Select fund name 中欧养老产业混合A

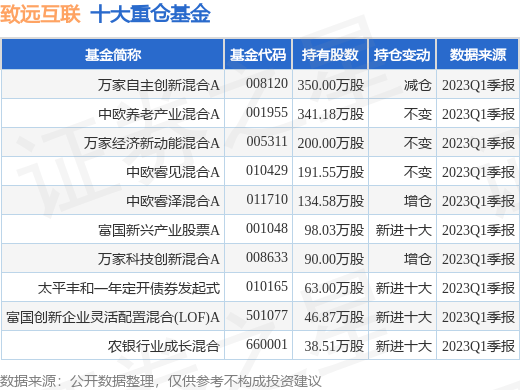click(159, 114)
